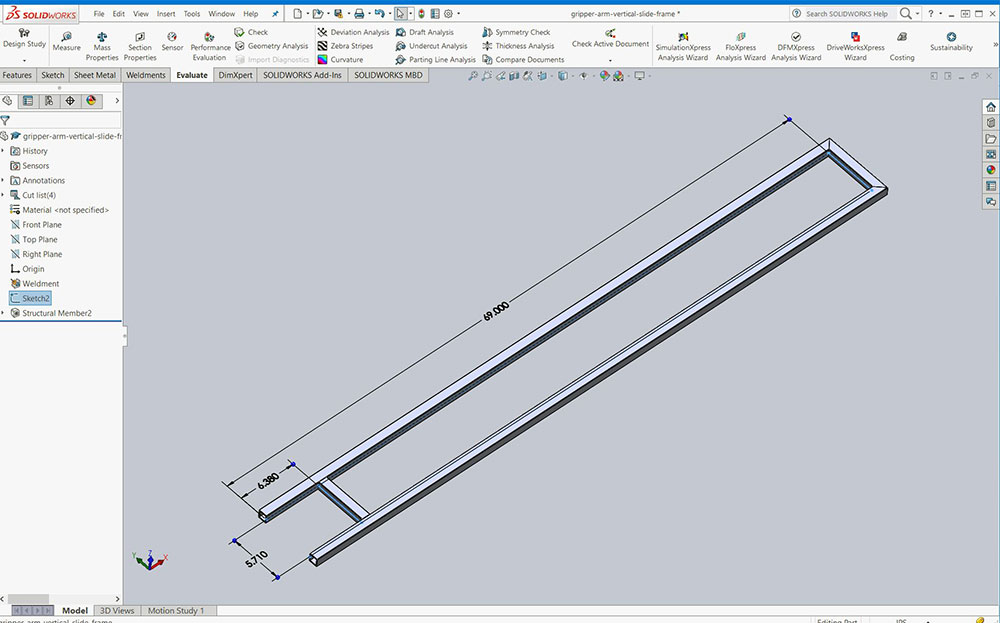
Task: Launch SimulationXpress Analysis Wizard
Action: click(683, 46)
